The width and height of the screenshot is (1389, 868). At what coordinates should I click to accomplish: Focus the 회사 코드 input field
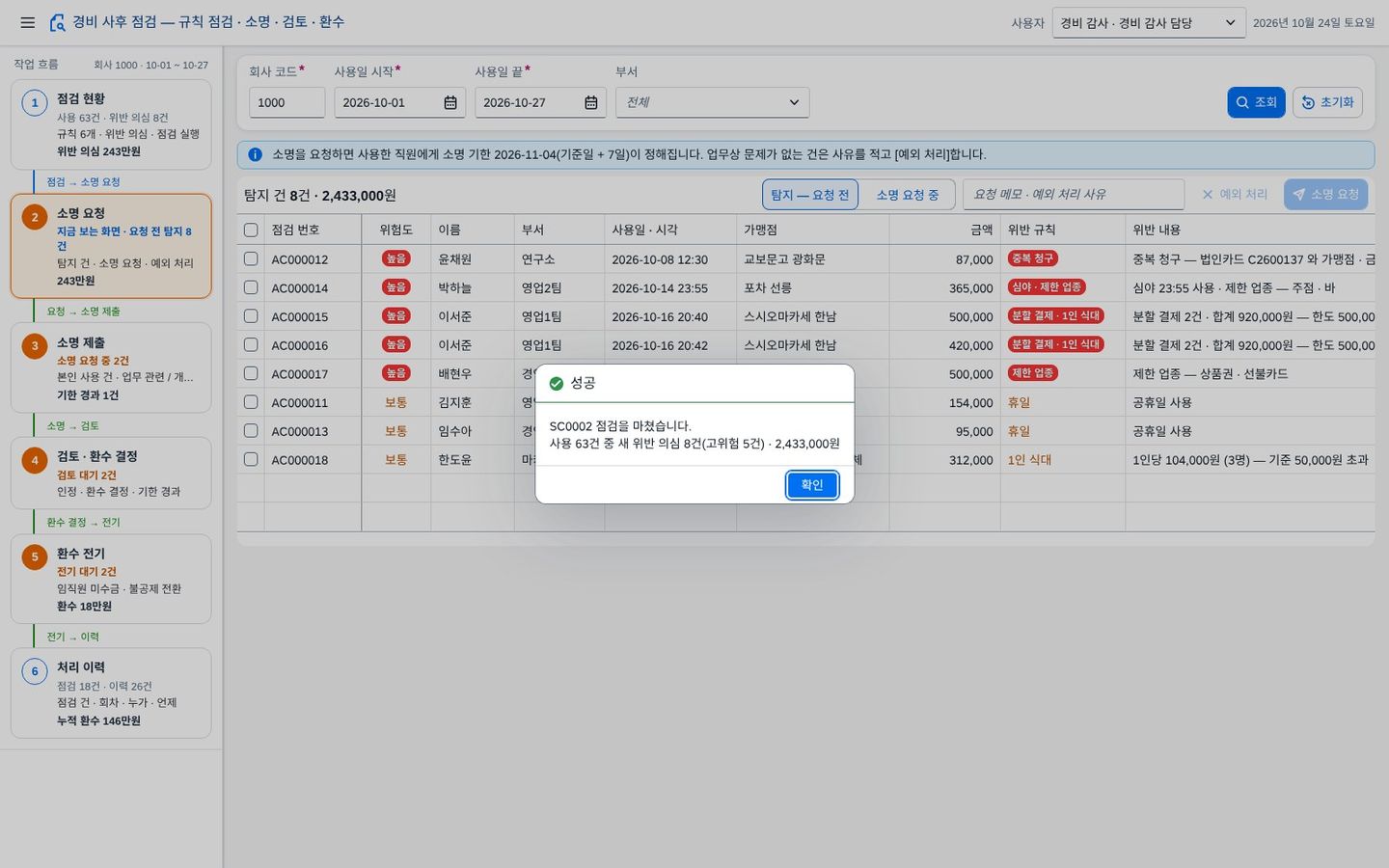click(286, 102)
